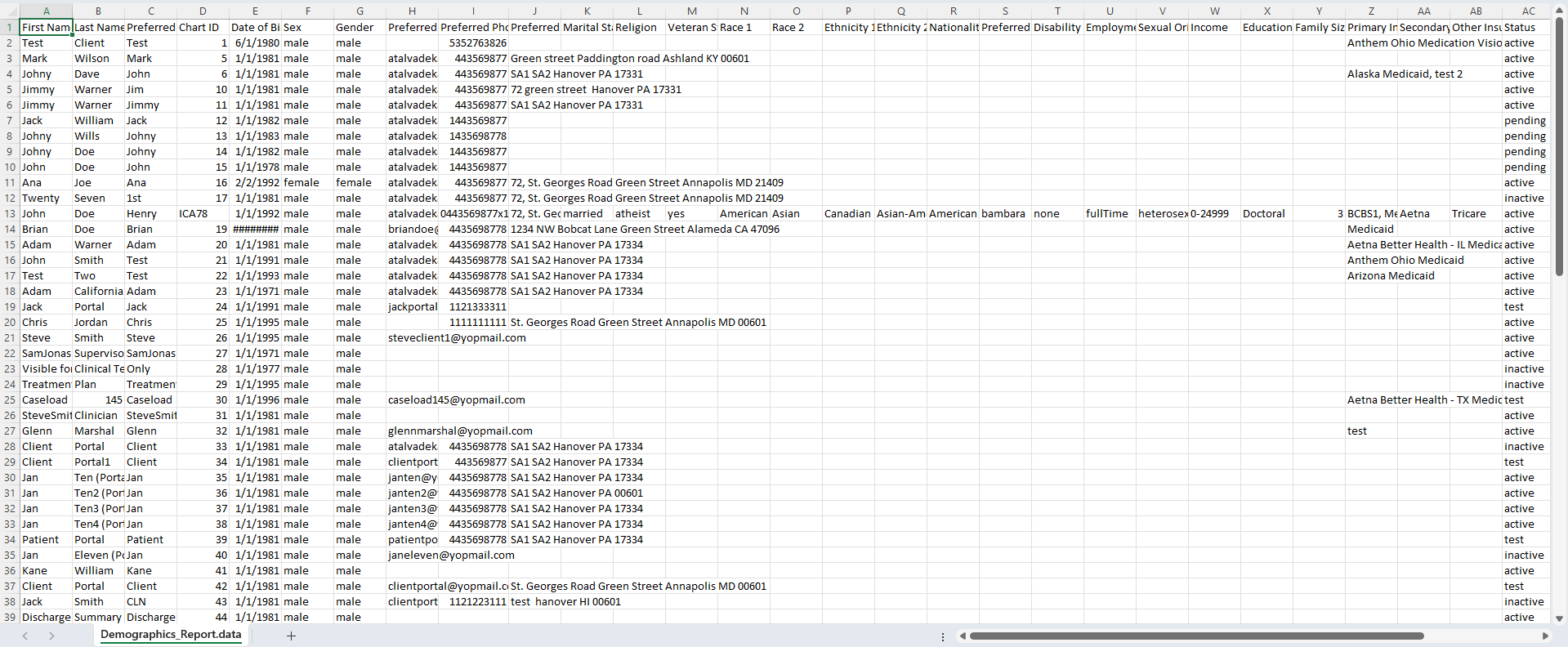Select row 25 by its row number

[10, 399]
